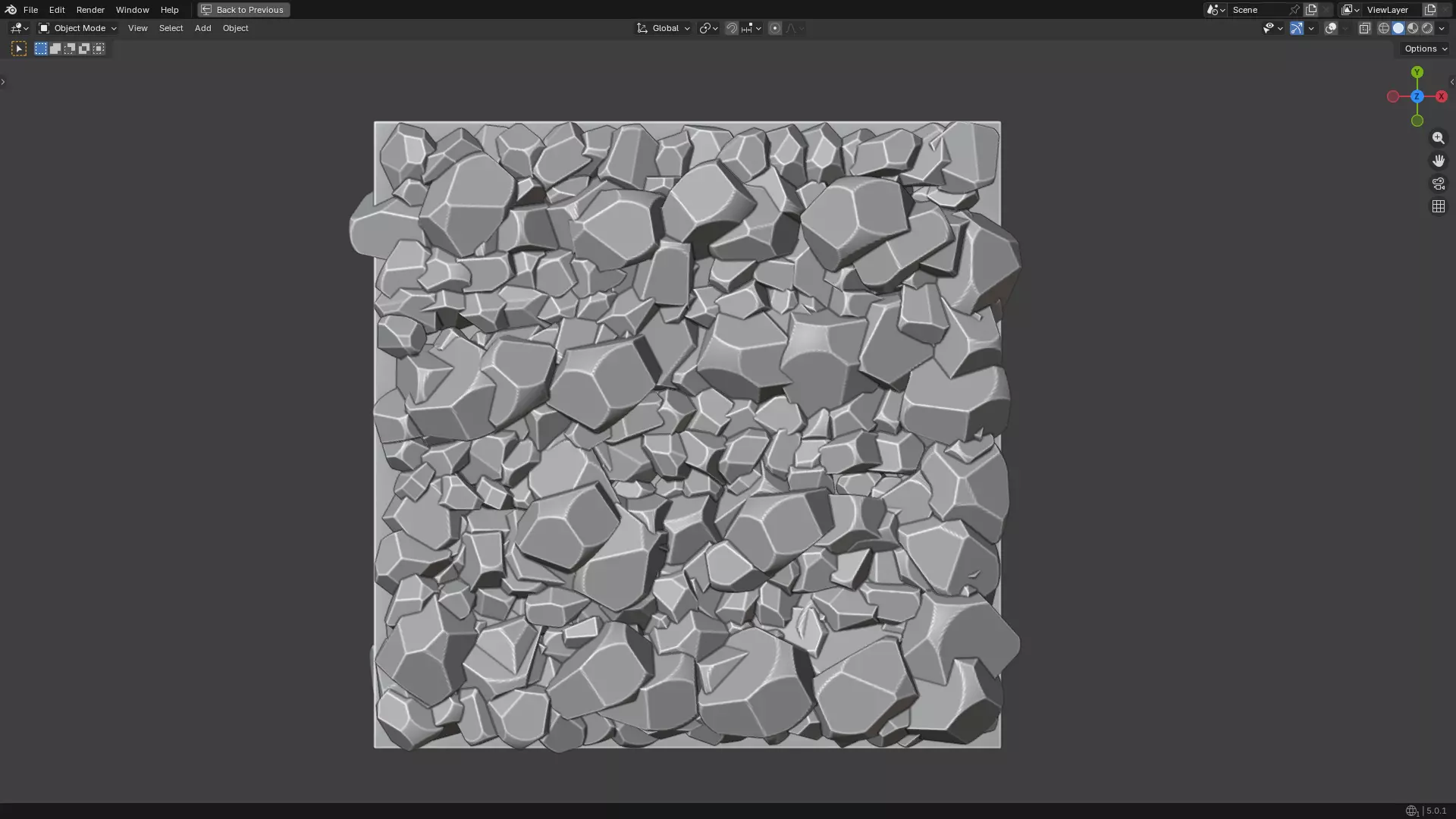Screen dimensions: 1456x819
Task: Toggle proportional editing button
Action: pyautogui.click(x=774, y=28)
